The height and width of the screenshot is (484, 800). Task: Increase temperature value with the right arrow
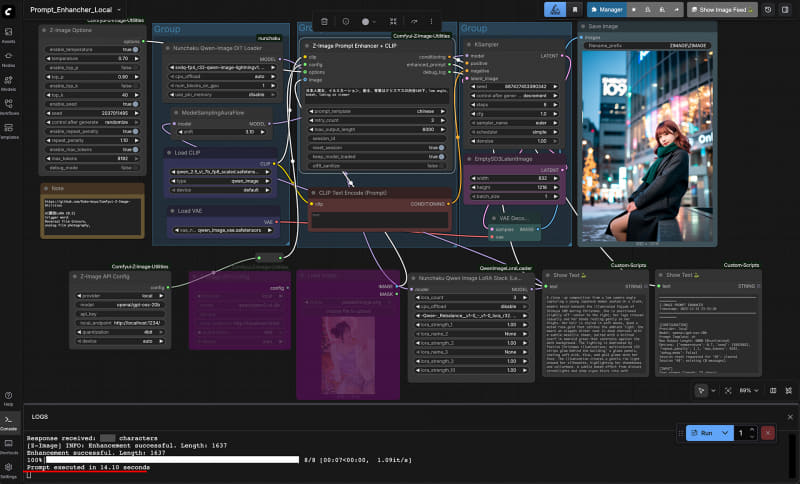[136, 59]
